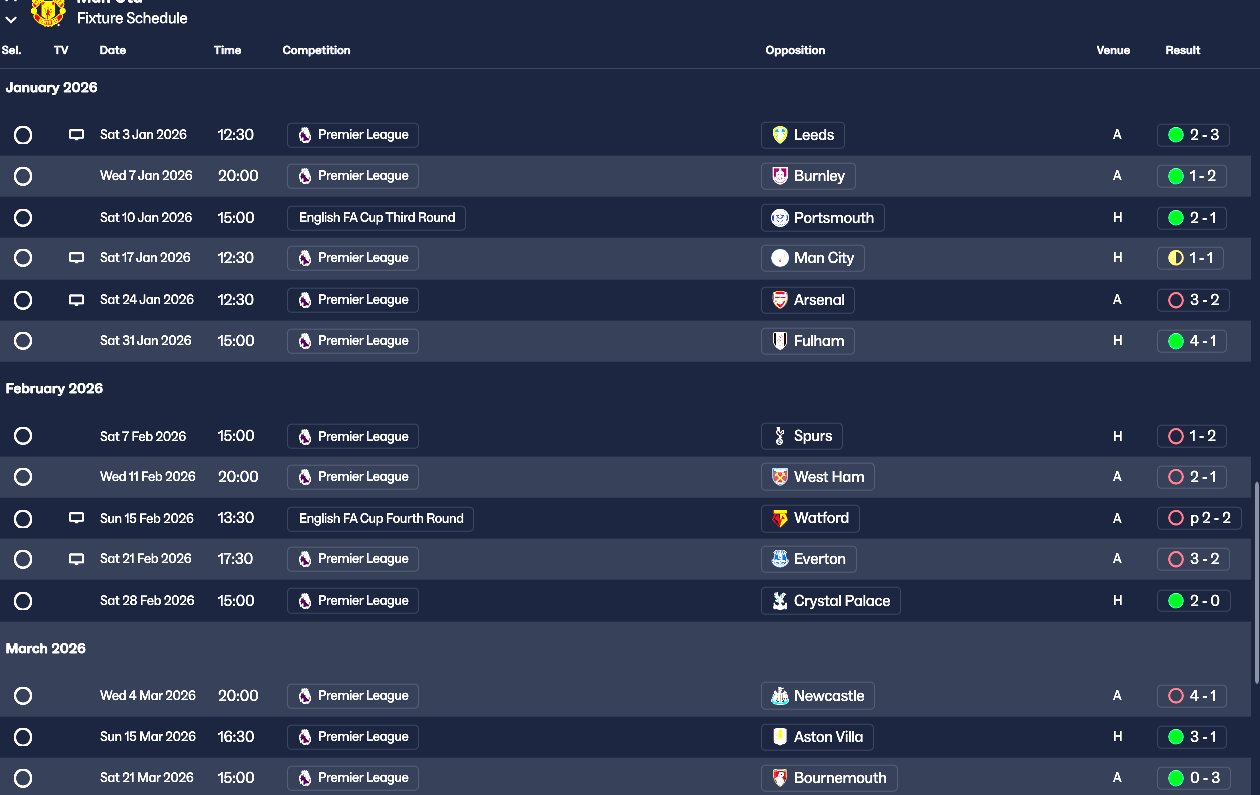Image resolution: width=1260 pixels, height=795 pixels.
Task: Expand the dropdown chevron beside Fixture Schedule
Action: pos(11,19)
